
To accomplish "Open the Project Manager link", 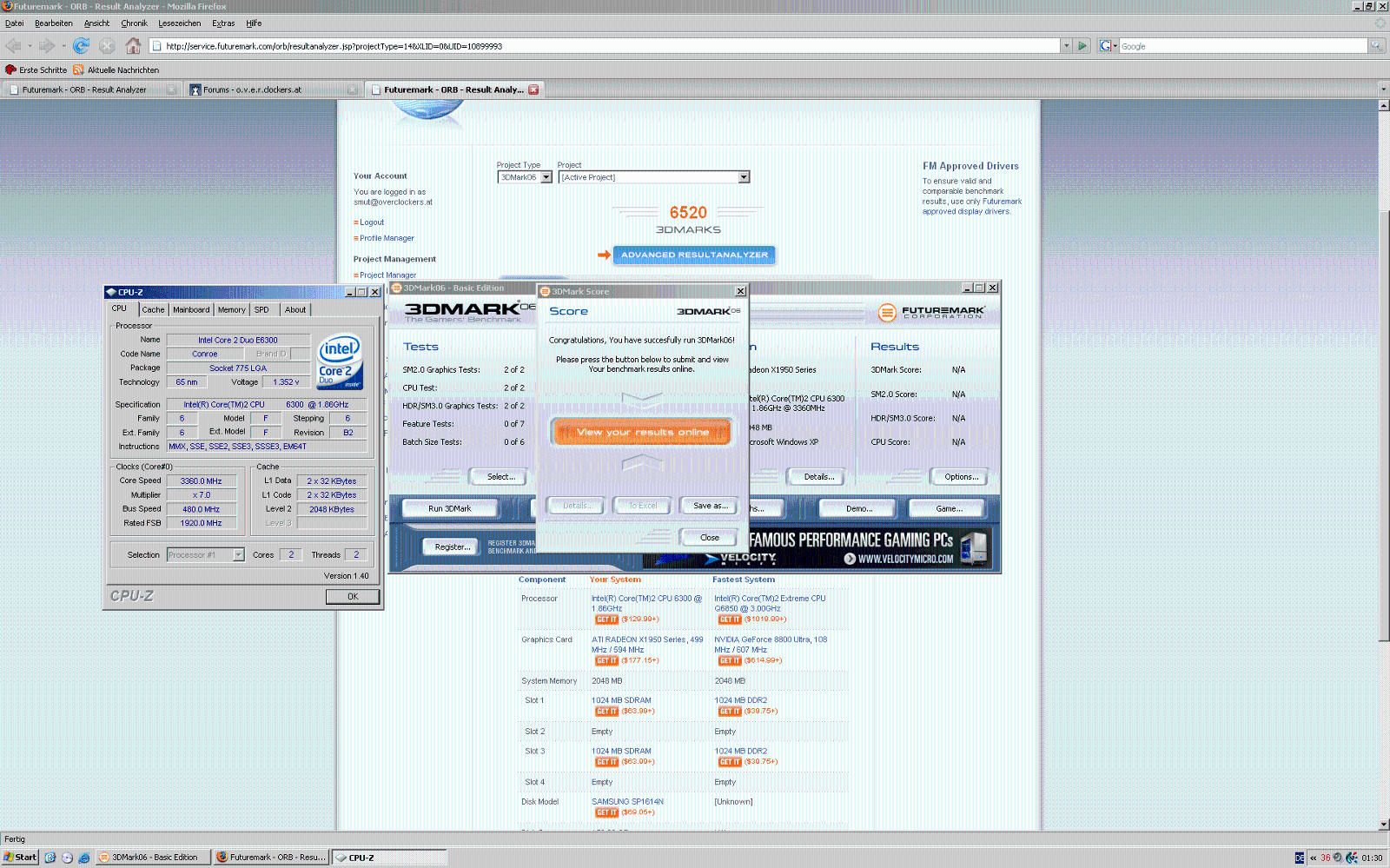I will point(387,275).
